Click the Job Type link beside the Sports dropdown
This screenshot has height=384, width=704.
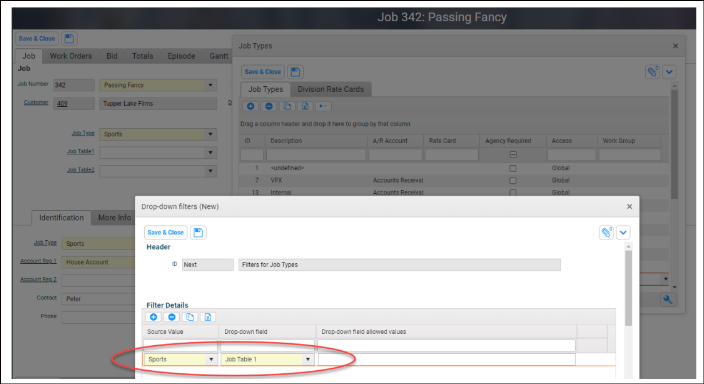(83, 133)
